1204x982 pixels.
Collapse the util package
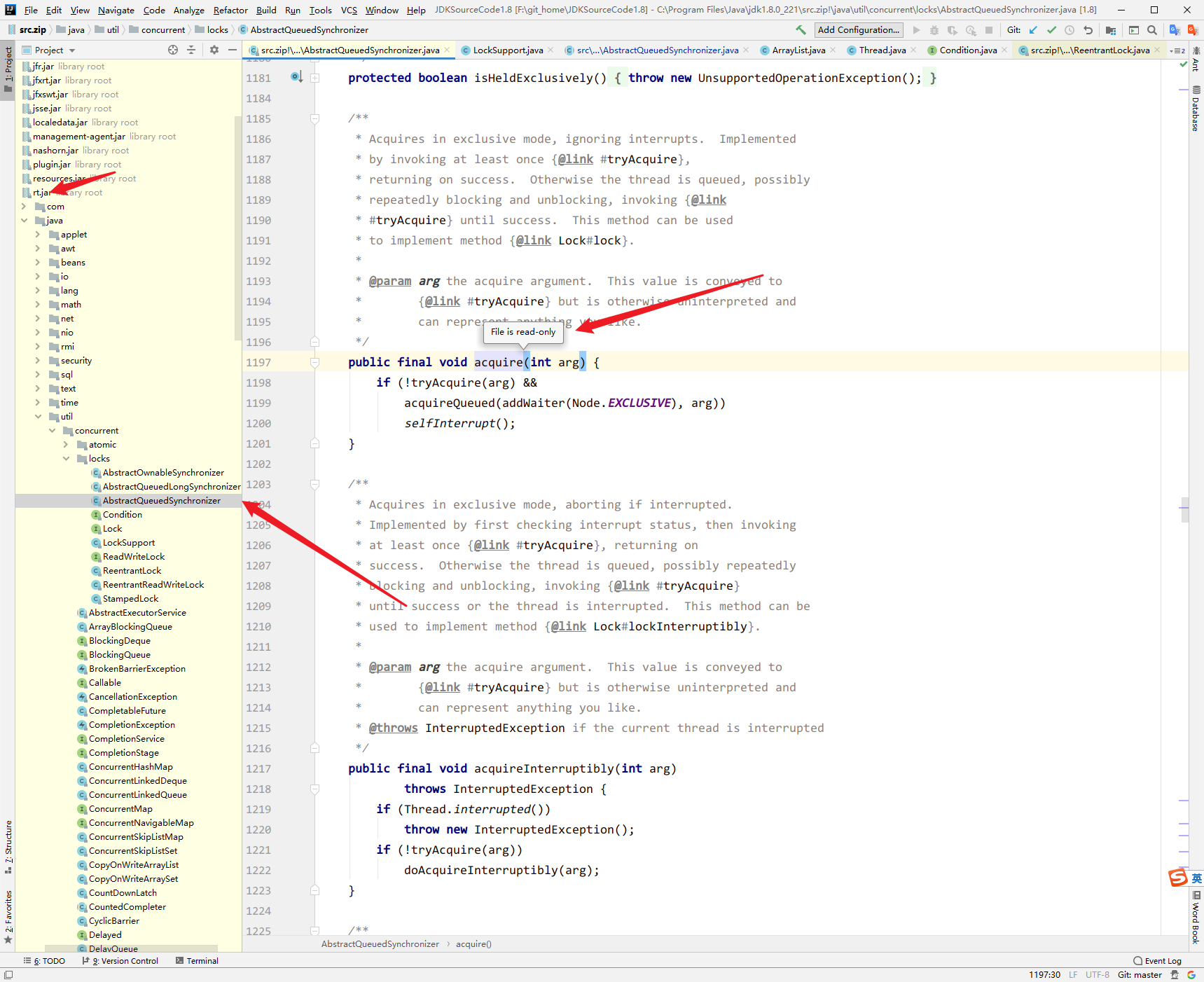[38, 417]
